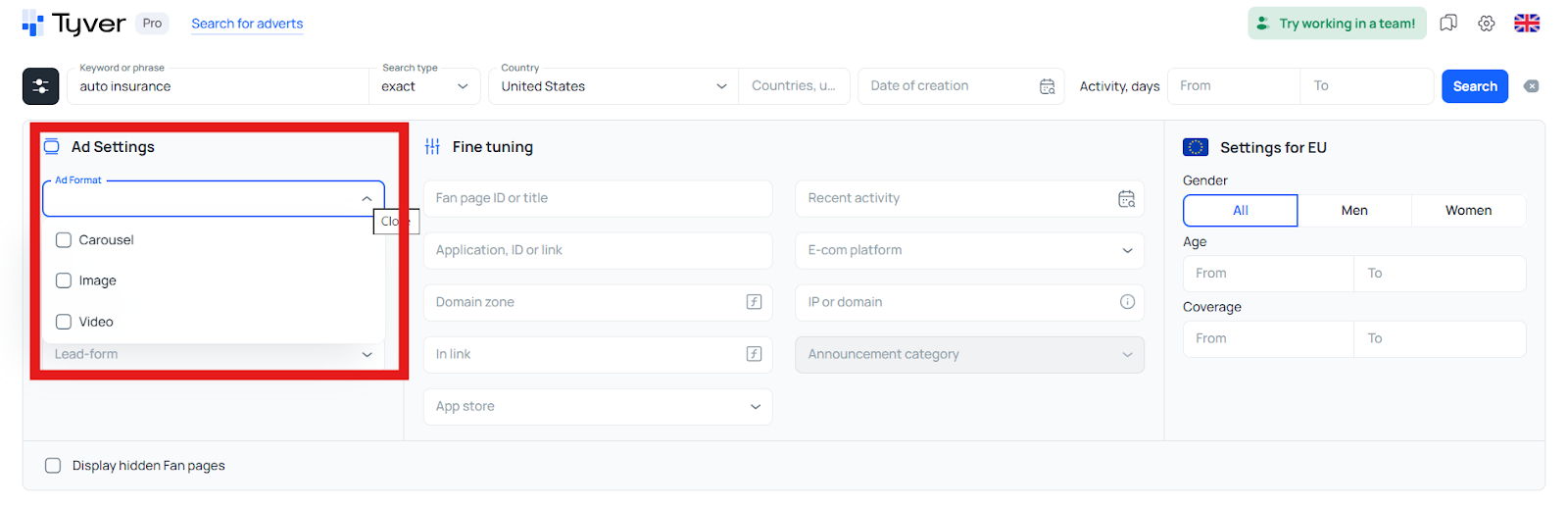
Task: Change language using the UK flag icon
Action: pyautogui.click(x=1527, y=24)
